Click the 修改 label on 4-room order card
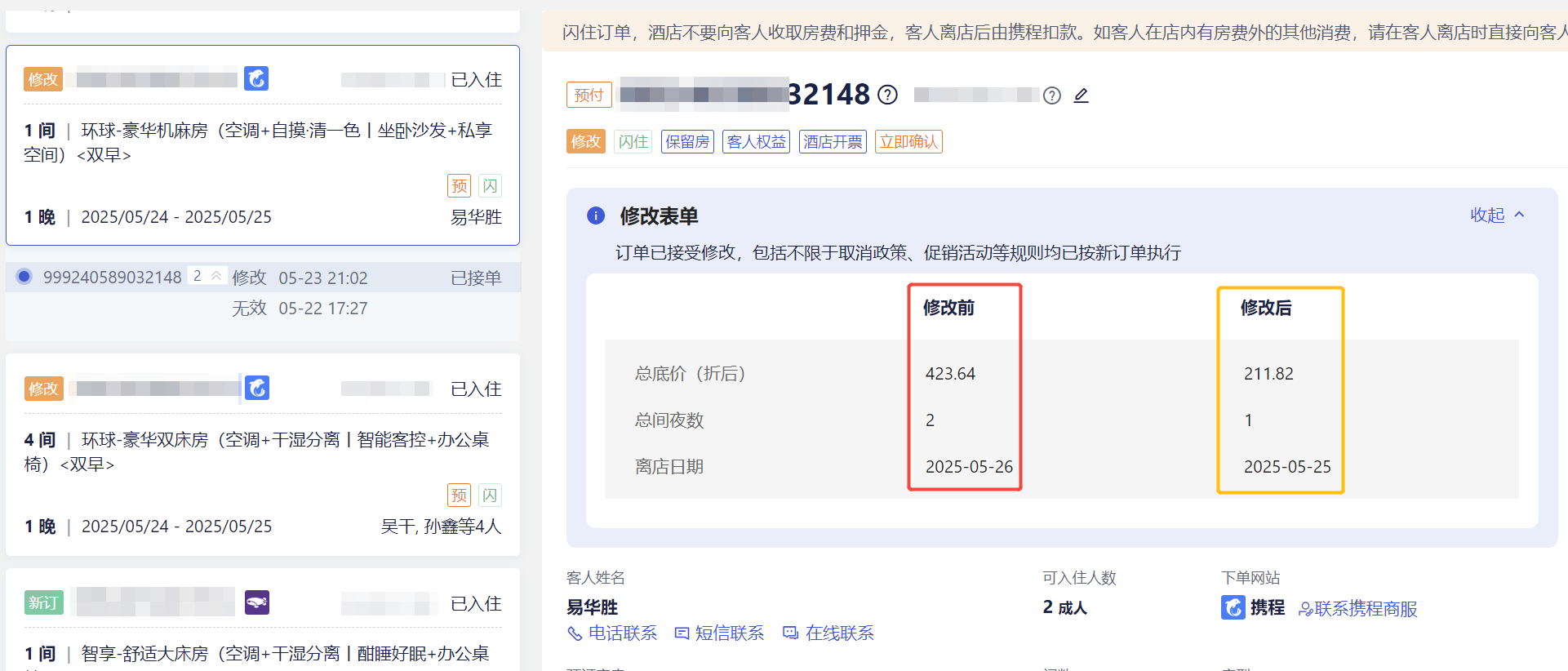 [43, 389]
